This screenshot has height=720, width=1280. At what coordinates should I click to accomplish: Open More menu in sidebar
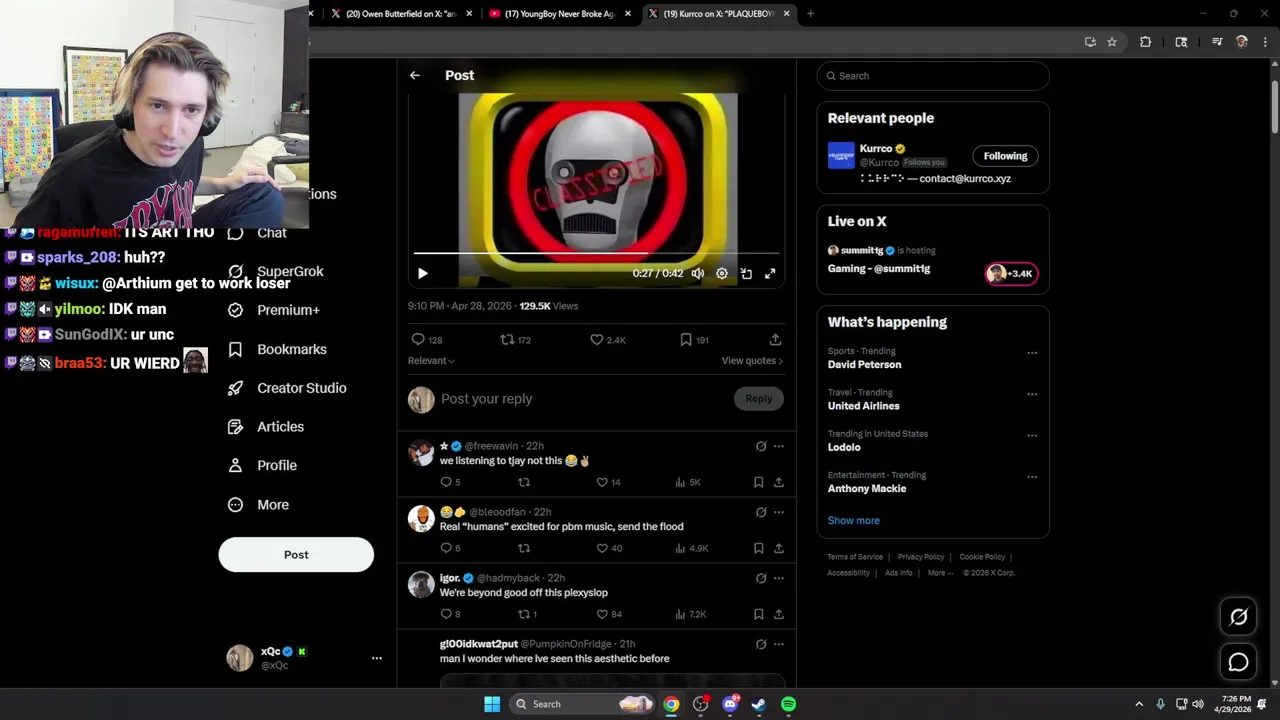coord(258,505)
